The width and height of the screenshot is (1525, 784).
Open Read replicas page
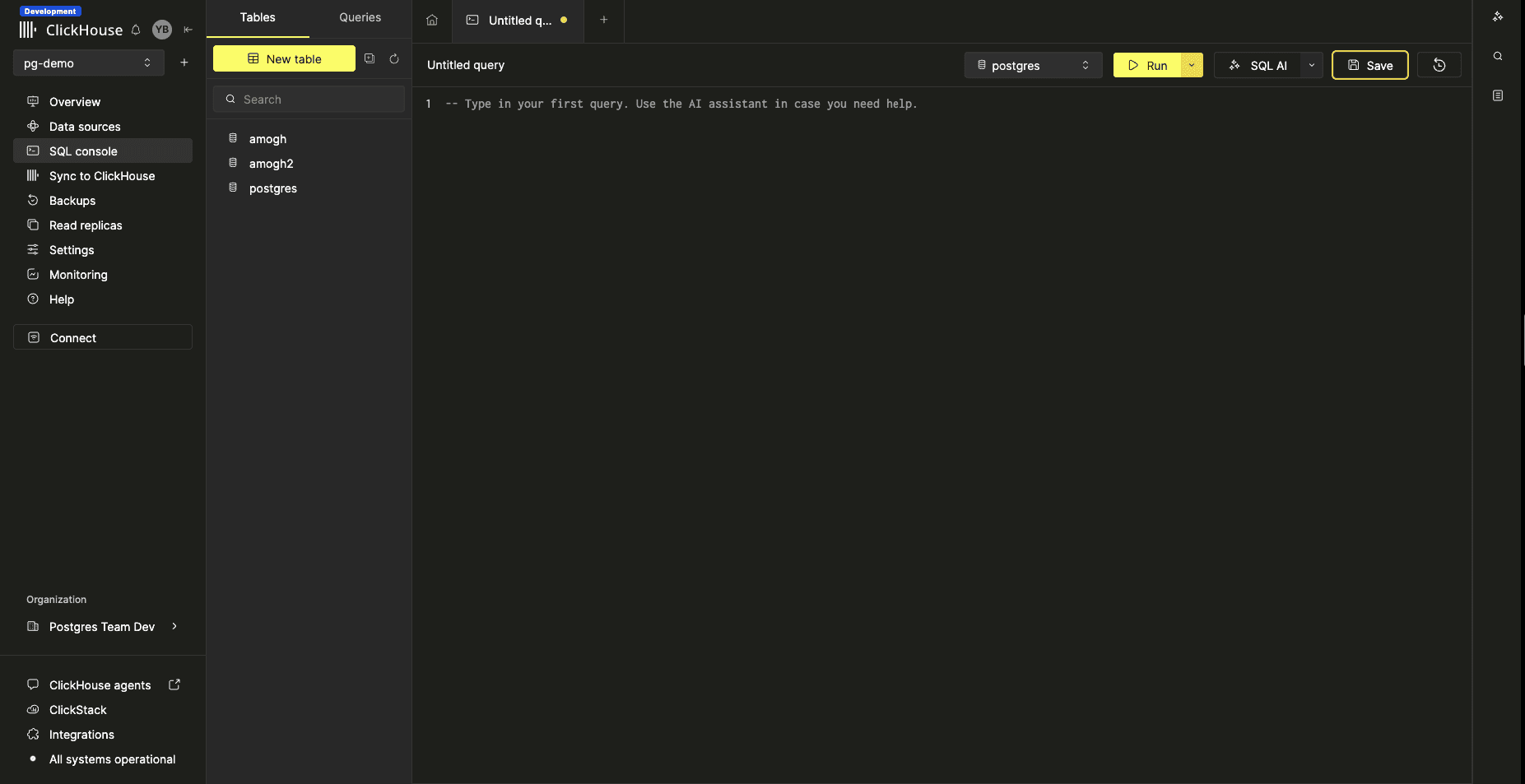tap(103, 225)
